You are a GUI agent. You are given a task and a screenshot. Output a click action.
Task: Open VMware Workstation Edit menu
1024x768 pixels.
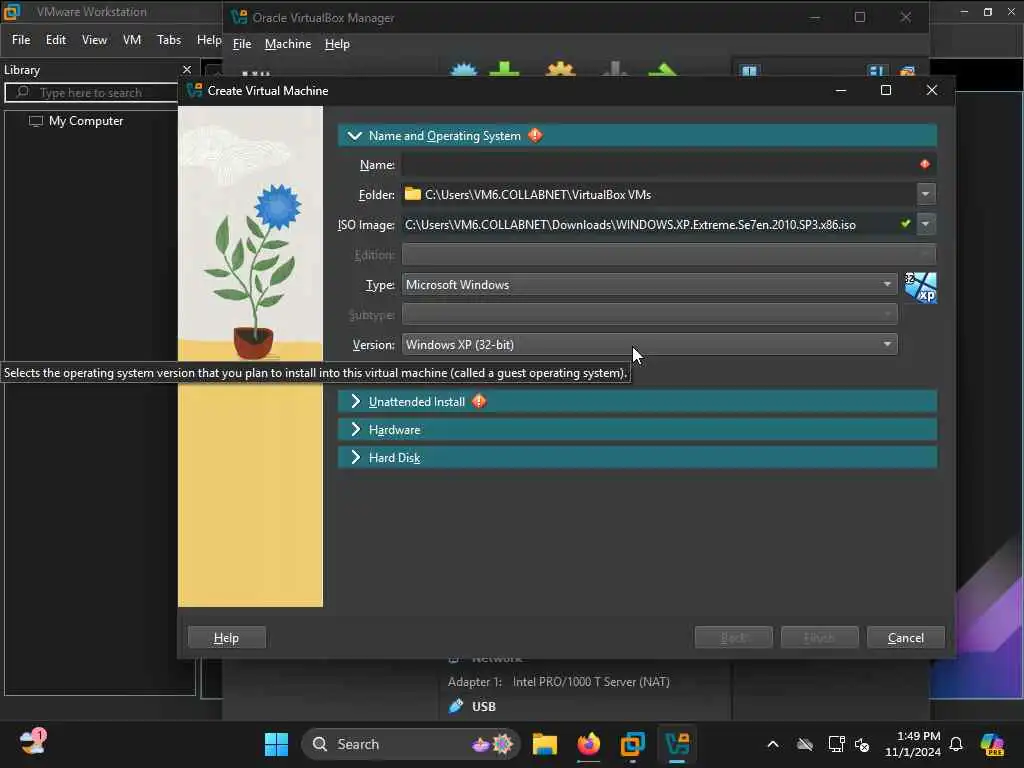pyautogui.click(x=56, y=40)
